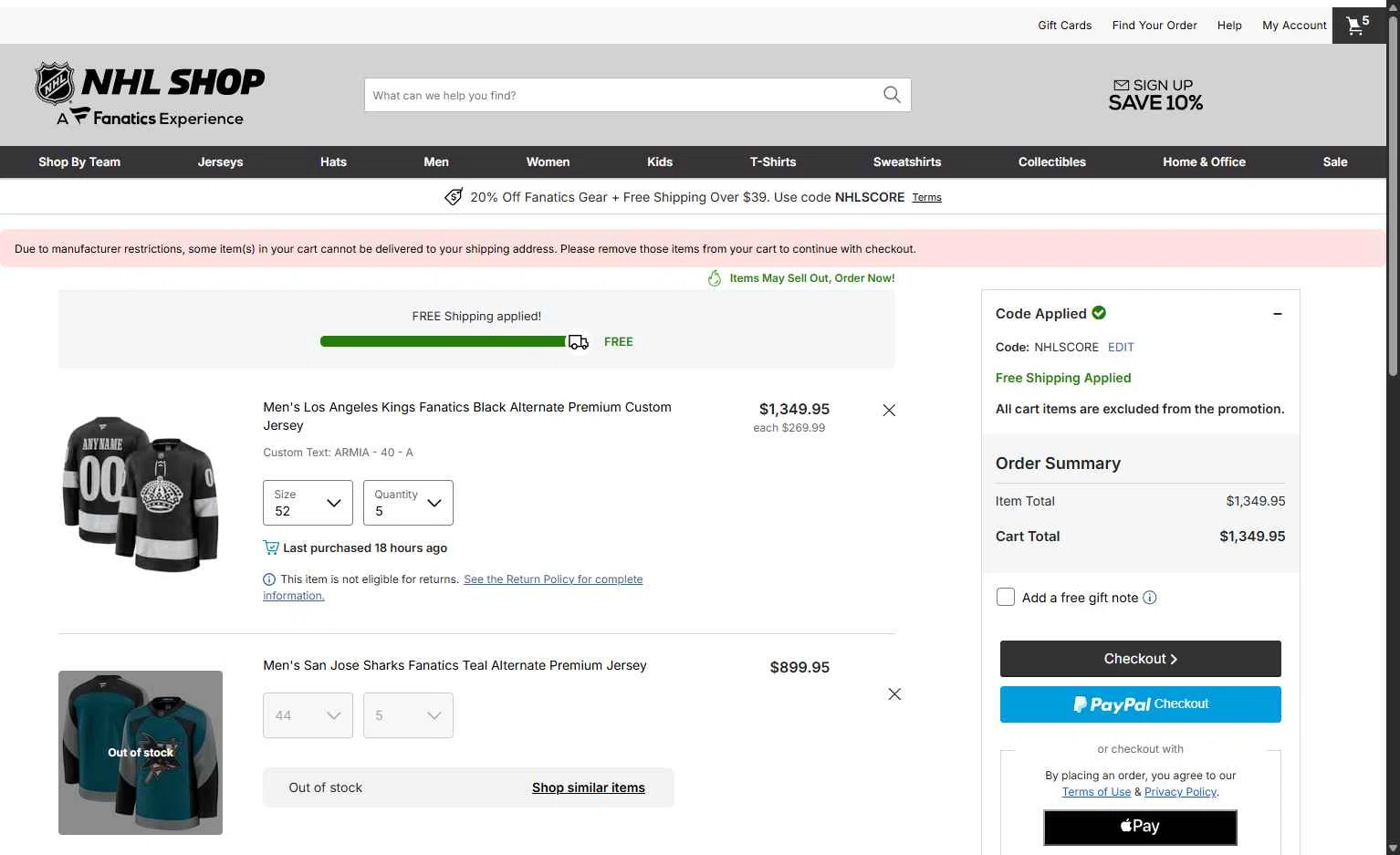Click the free shipping progress bar

[444, 341]
